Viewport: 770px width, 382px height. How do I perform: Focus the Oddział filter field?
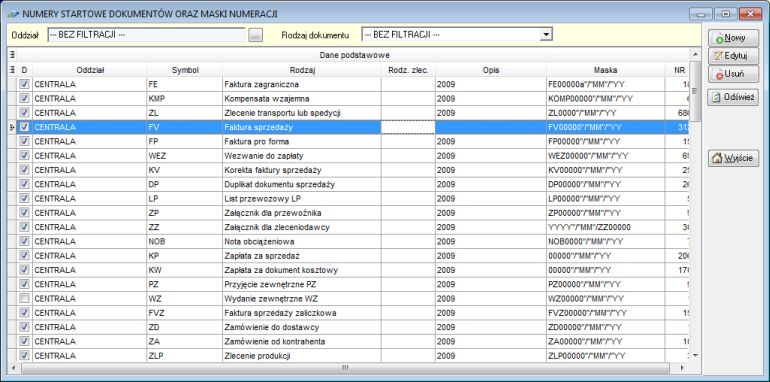coord(146,35)
